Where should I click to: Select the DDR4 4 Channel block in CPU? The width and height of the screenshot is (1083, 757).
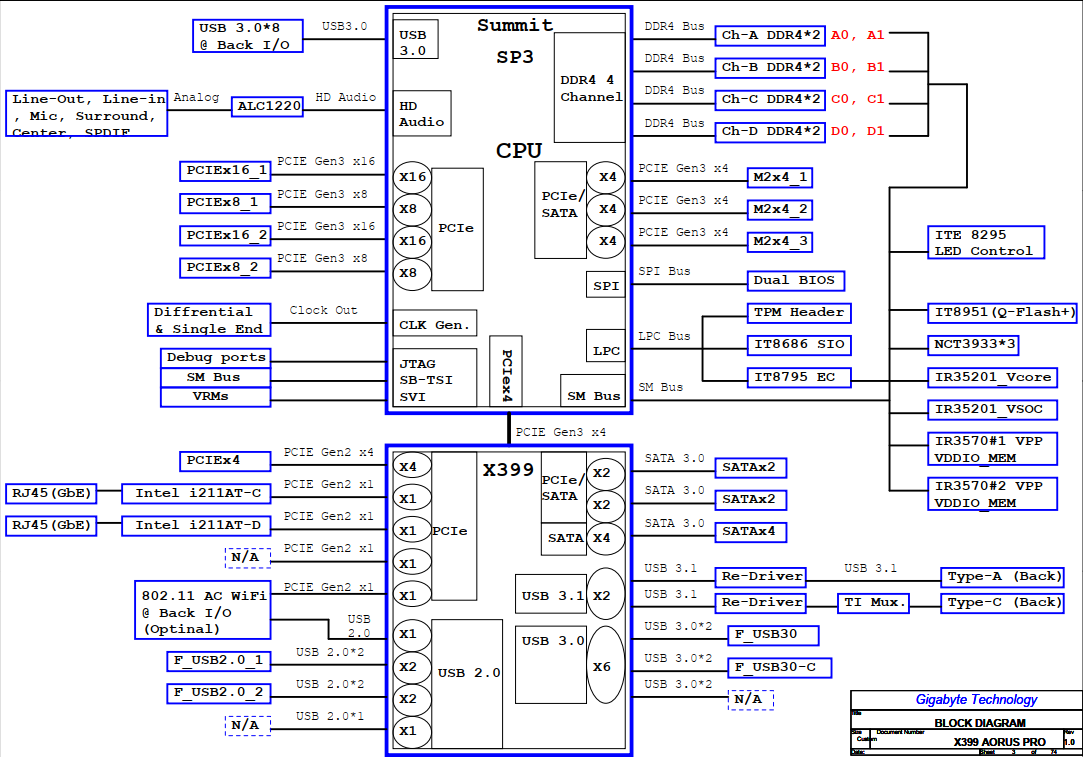591,88
